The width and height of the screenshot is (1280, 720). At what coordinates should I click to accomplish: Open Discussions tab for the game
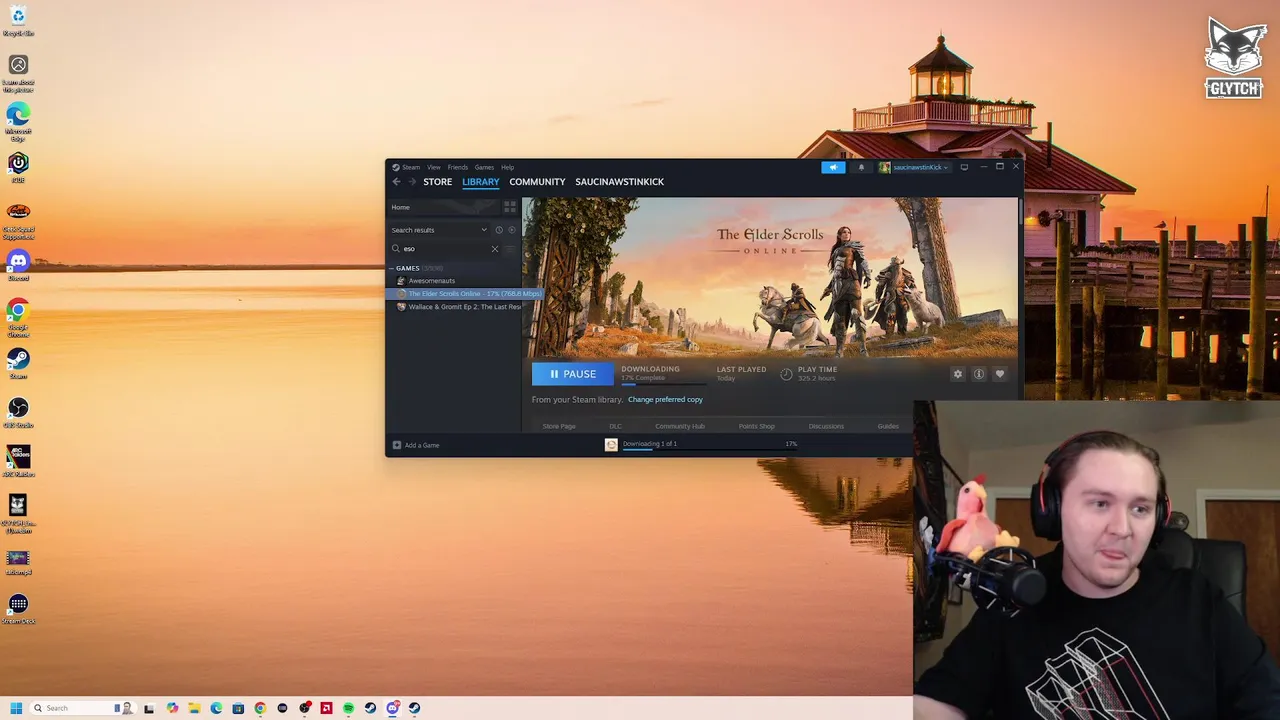(826, 426)
